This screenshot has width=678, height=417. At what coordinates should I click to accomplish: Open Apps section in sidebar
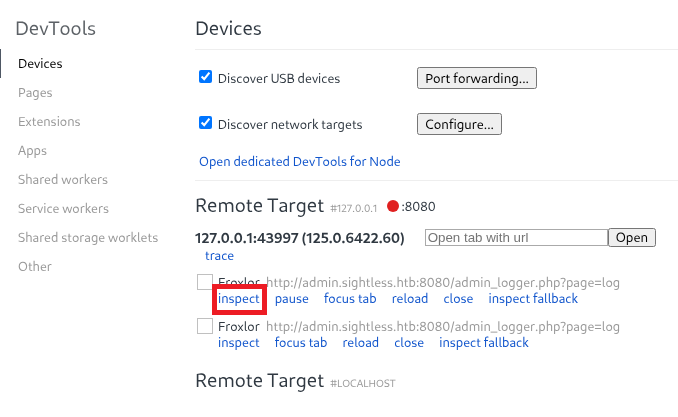(32, 151)
